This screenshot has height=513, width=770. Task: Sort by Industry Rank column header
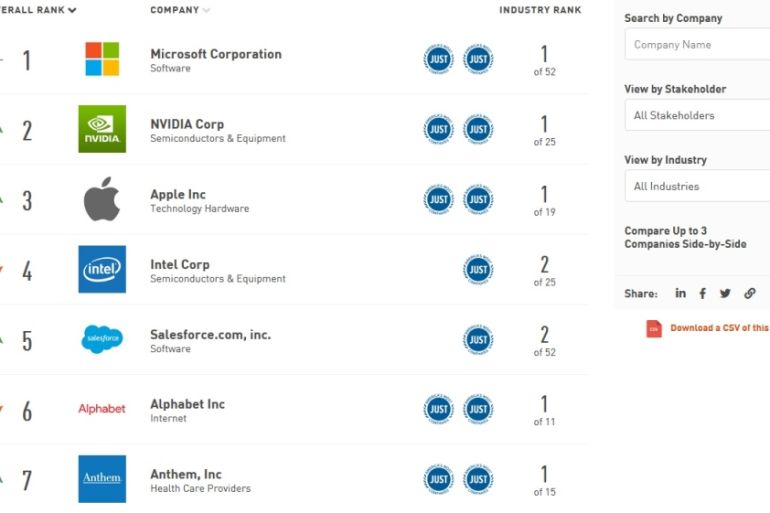pyautogui.click(x=540, y=10)
